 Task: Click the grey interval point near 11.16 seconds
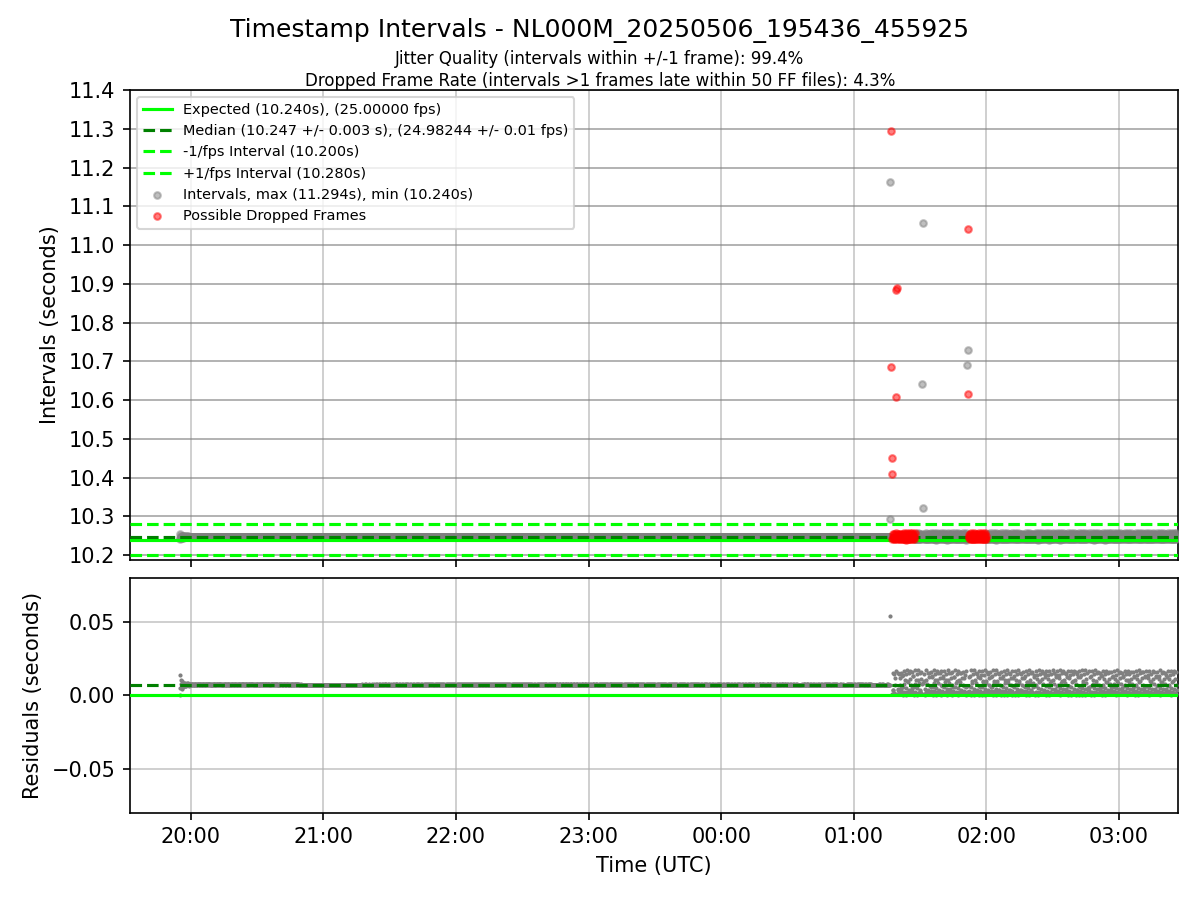tap(890, 182)
